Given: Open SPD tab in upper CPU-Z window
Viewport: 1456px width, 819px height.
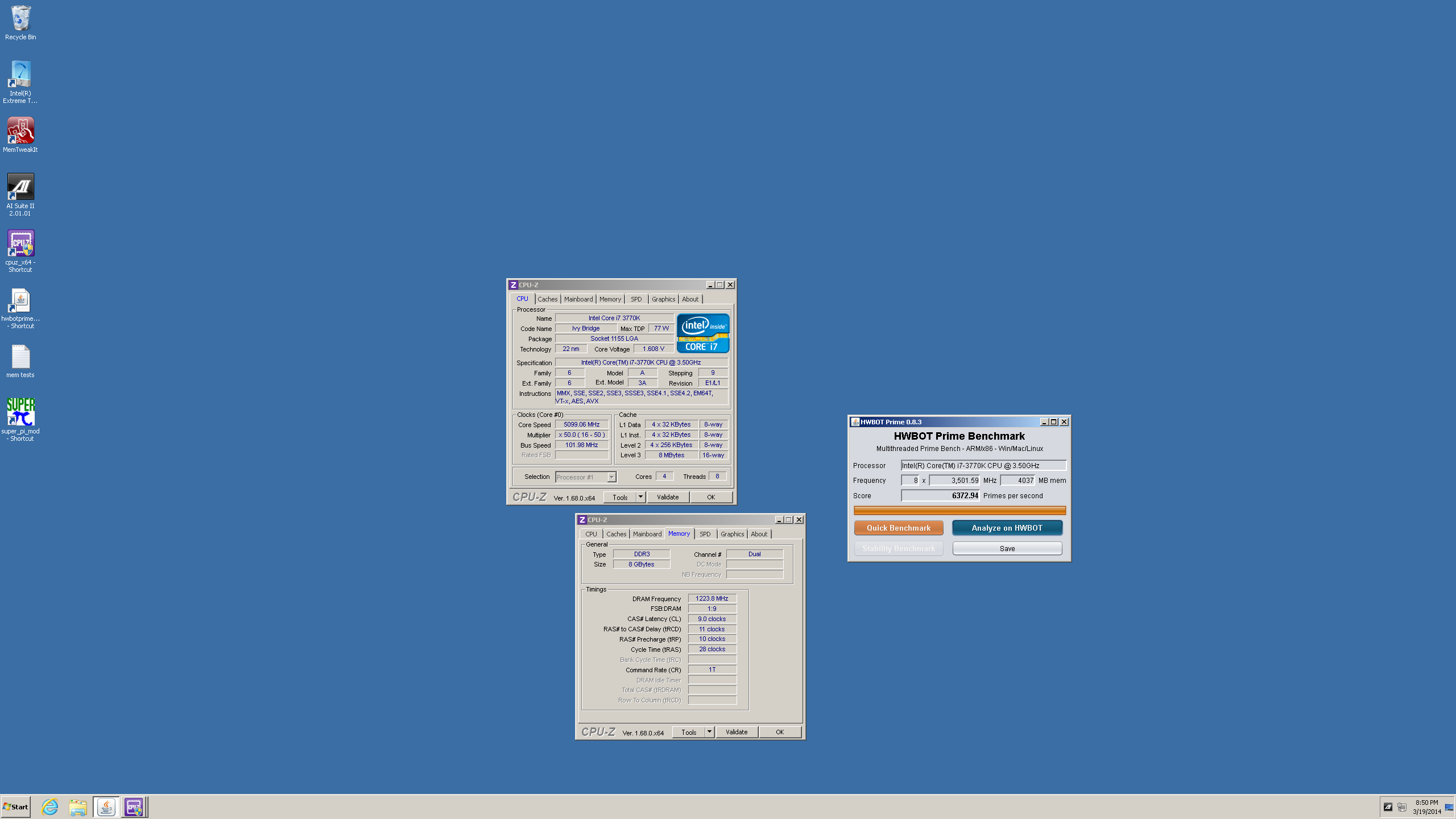Looking at the screenshot, I should click(x=636, y=299).
